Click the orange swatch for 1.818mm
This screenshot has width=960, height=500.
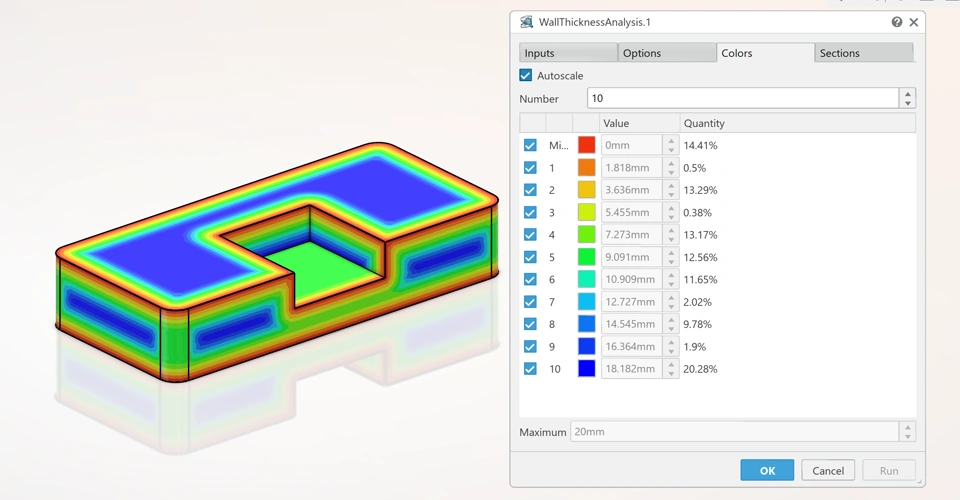[587, 168]
